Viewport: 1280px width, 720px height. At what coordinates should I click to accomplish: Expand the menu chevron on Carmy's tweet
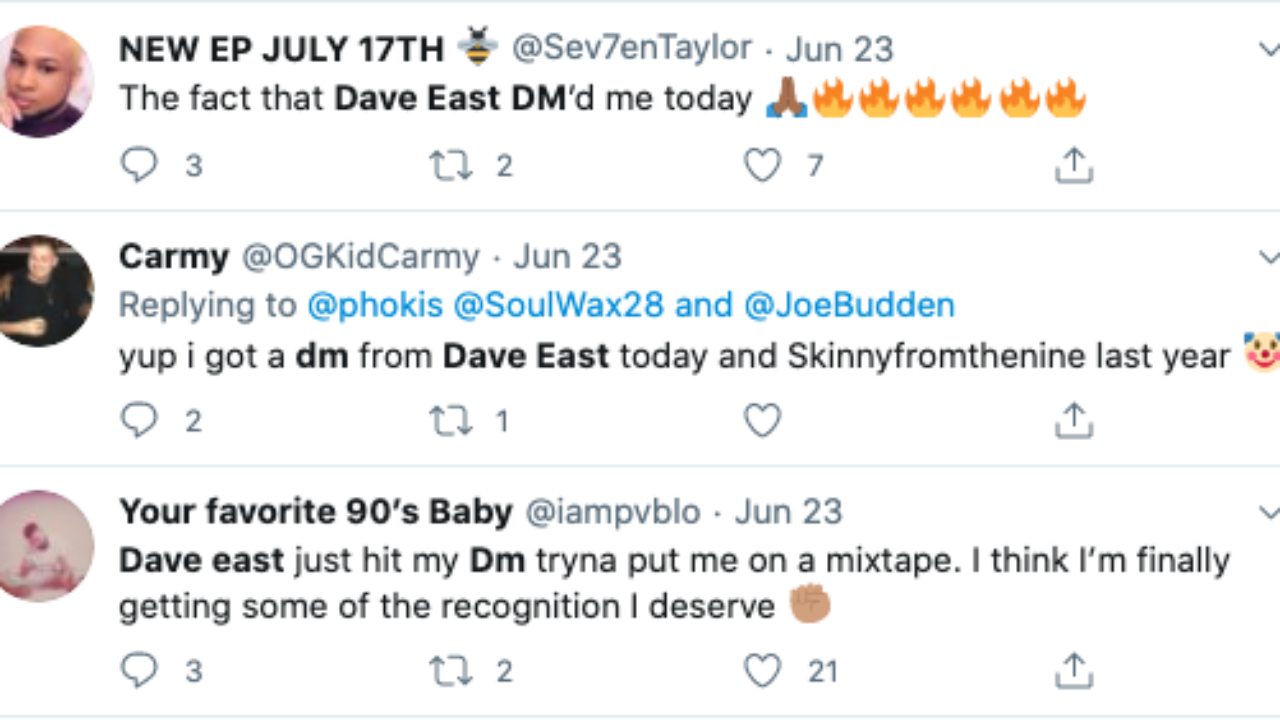click(1268, 257)
